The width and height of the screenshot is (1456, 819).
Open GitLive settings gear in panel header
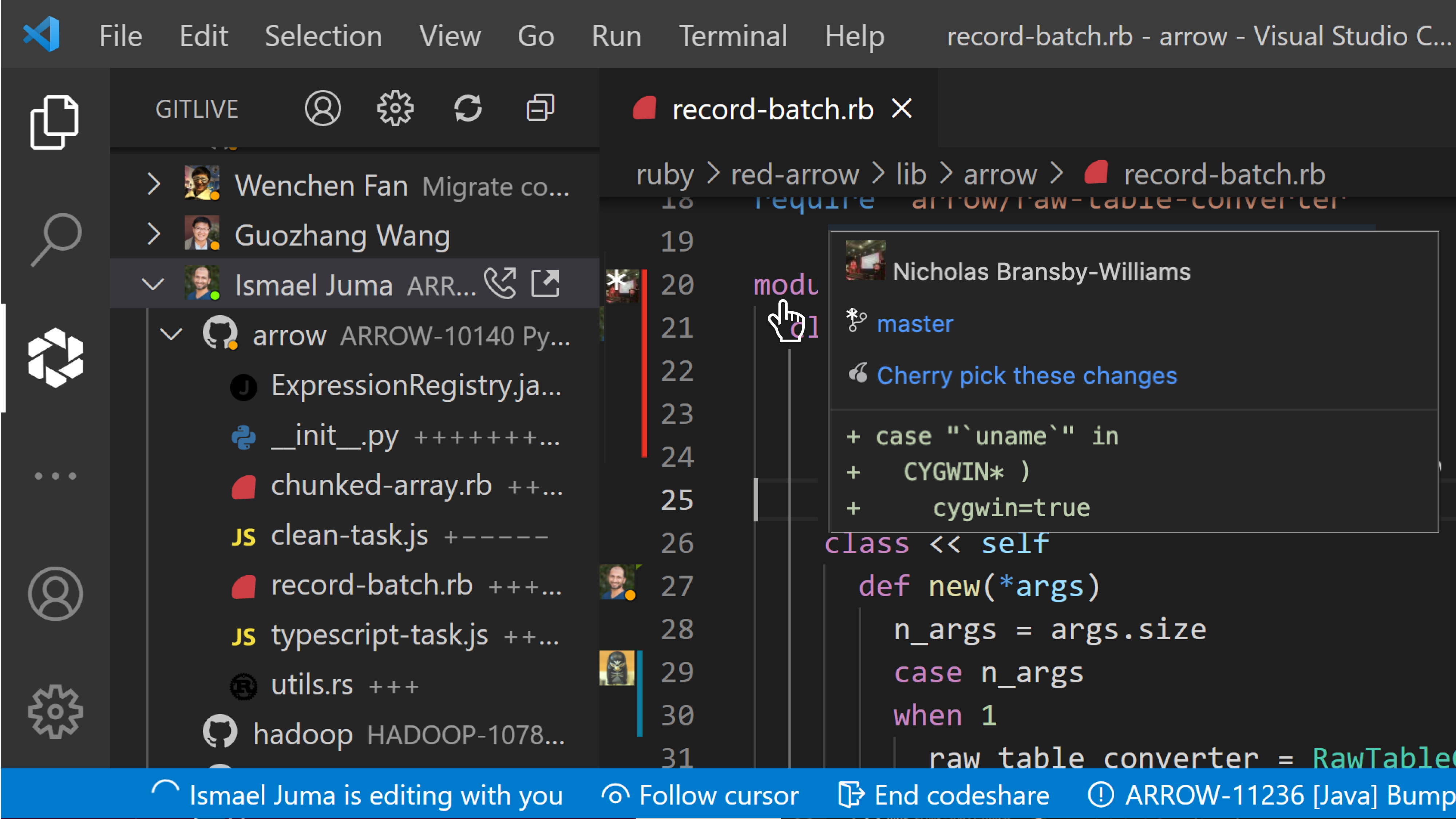click(395, 108)
